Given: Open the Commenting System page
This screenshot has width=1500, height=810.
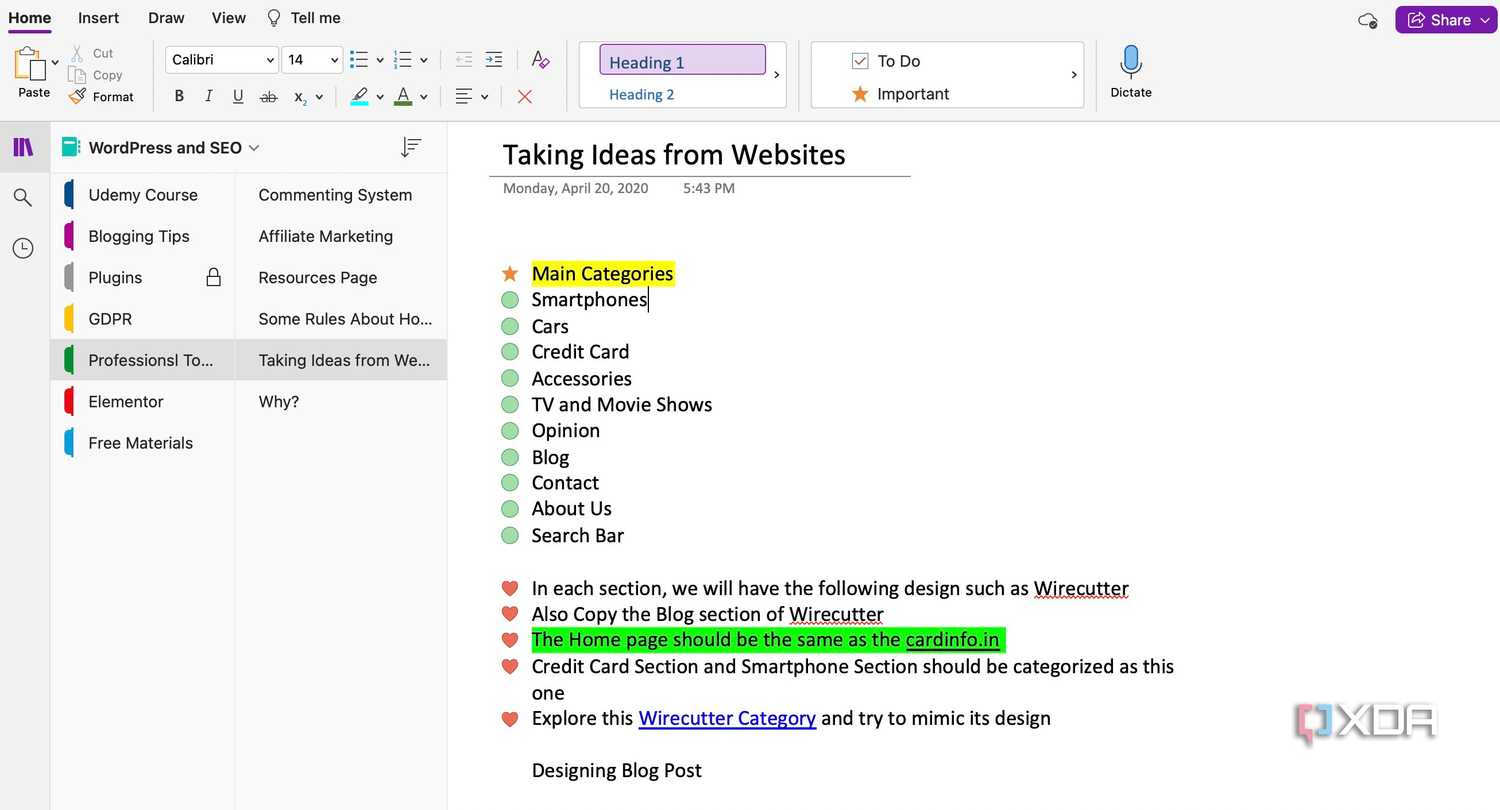Looking at the screenshot, I should click(341, 195).
